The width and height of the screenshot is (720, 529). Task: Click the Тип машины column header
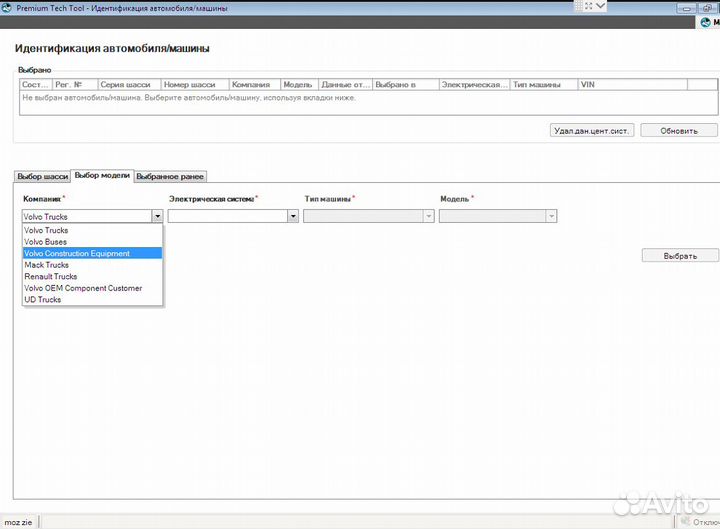pyautogui.click(x=544, y=84)
